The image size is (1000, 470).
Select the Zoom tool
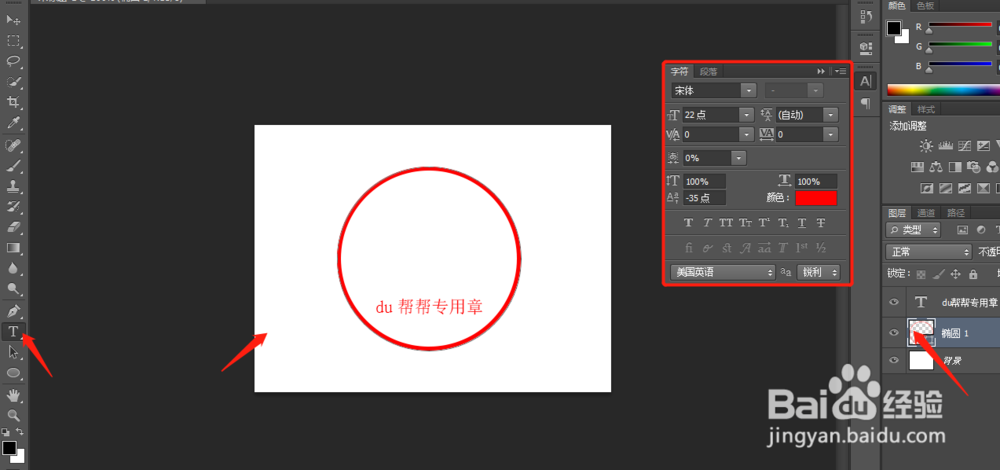coord(13,415)
